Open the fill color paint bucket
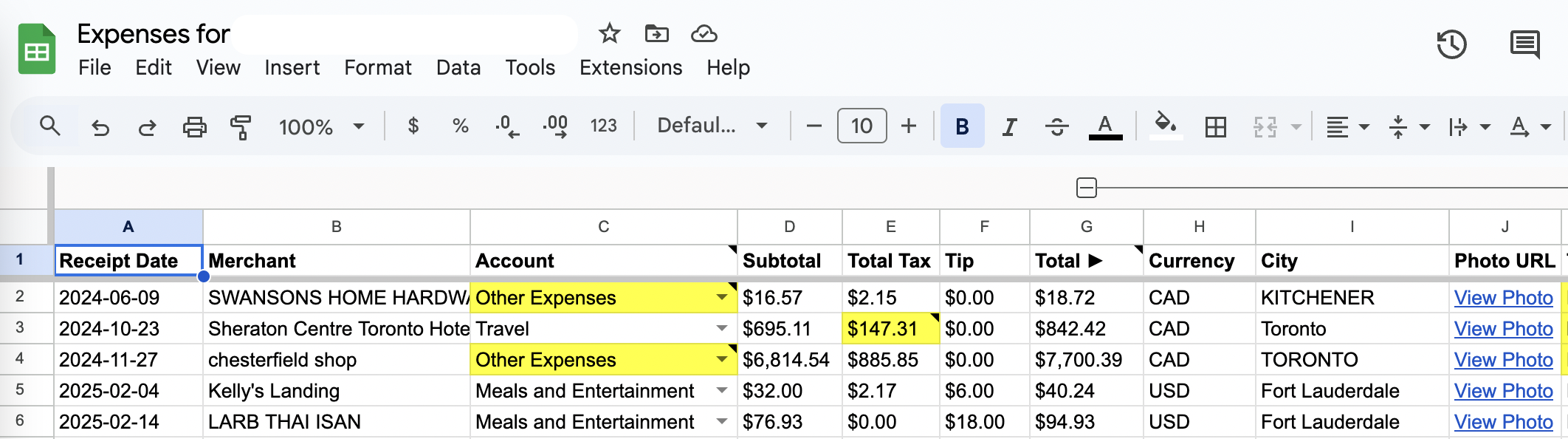Image resolution: width=1568 pixels, height=439 pixels. [1165, 125]
